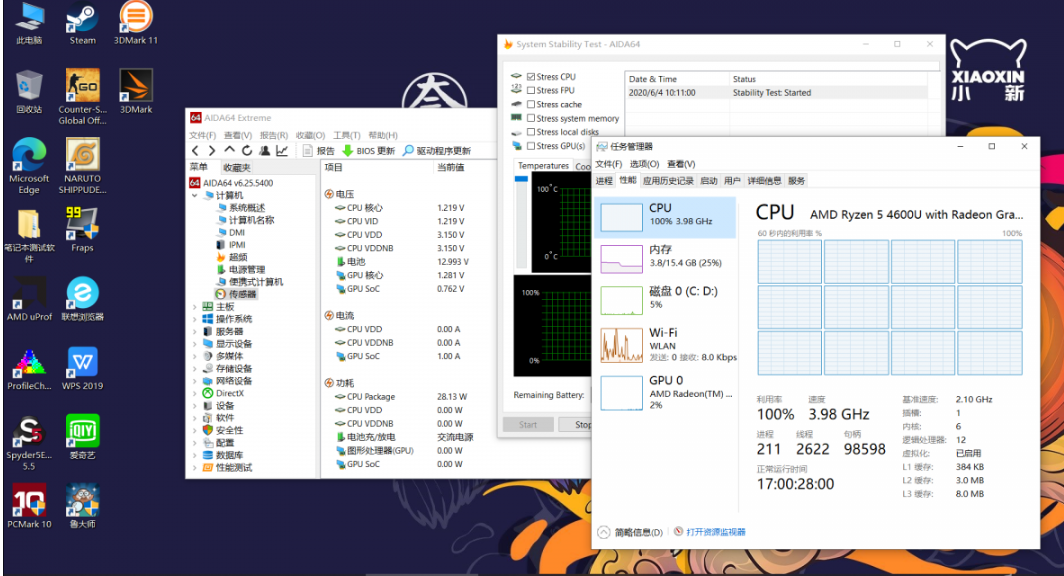This screenshot has height=576, width=1064.
Task: Enable the Stress system memory checkbox
Action: coord(531,118)
